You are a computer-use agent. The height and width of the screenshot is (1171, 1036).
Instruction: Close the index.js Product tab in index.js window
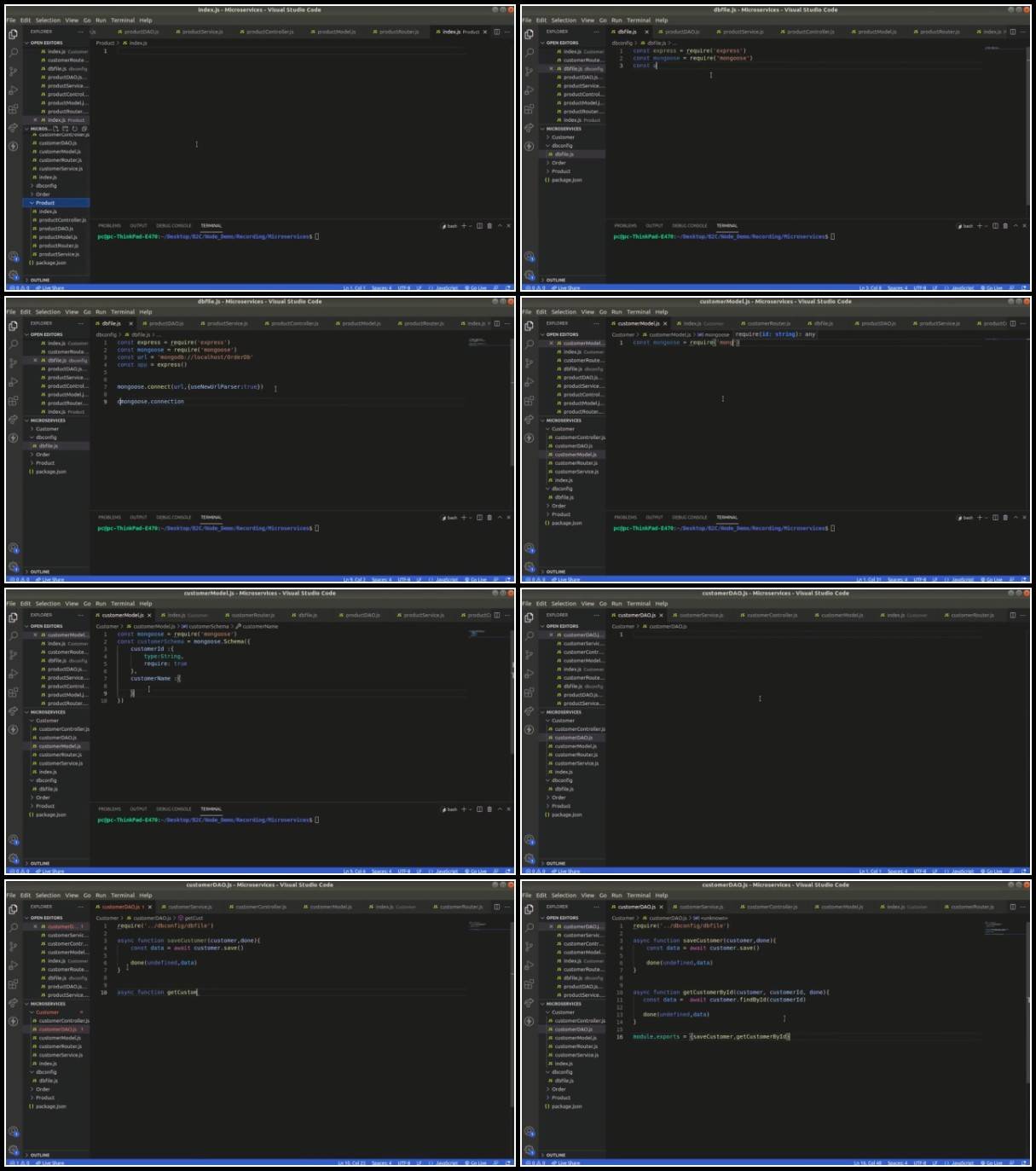(x=485, y=32)
